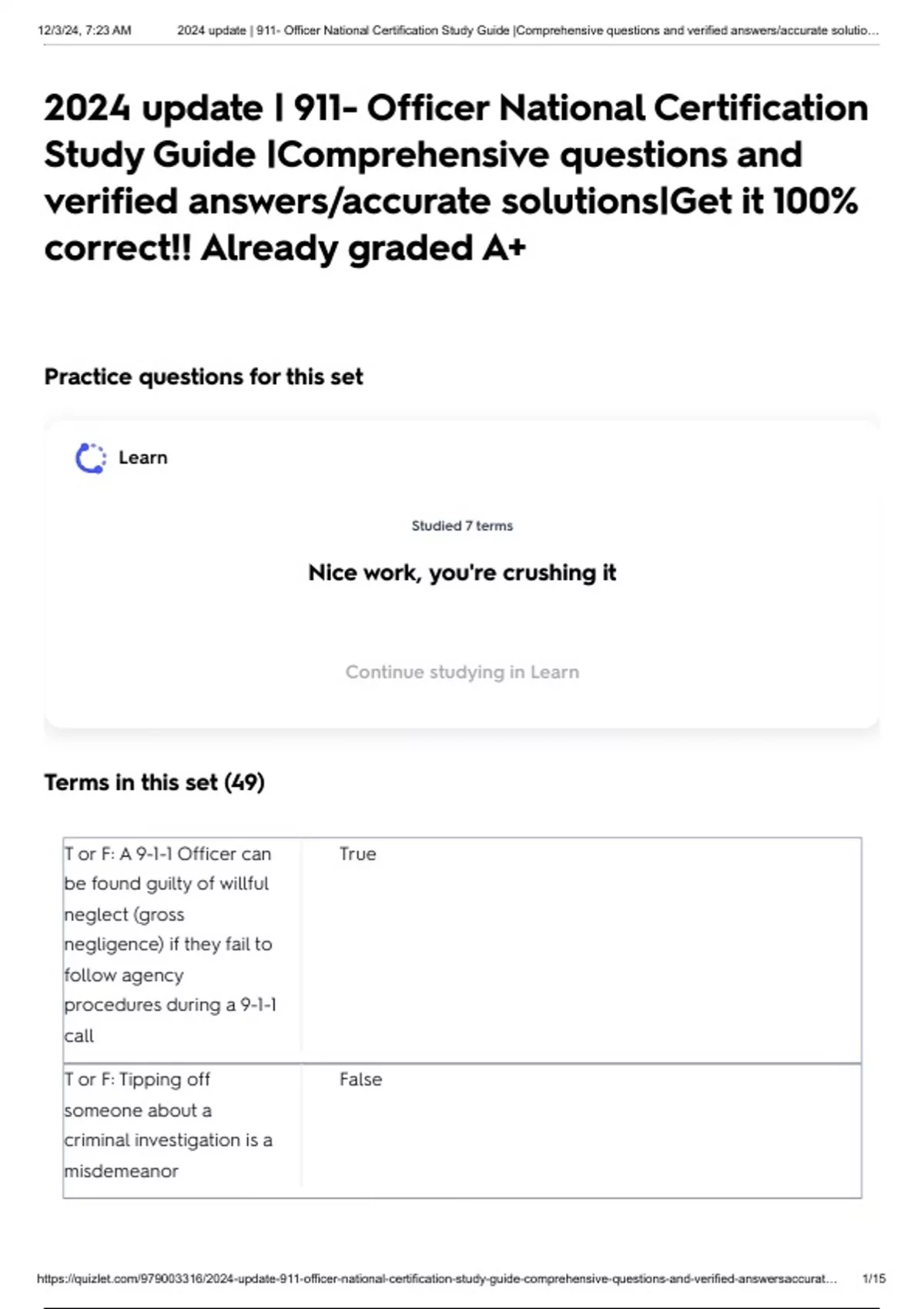
Task: Select the Learn label beside the icon
Action: [142, 457]
